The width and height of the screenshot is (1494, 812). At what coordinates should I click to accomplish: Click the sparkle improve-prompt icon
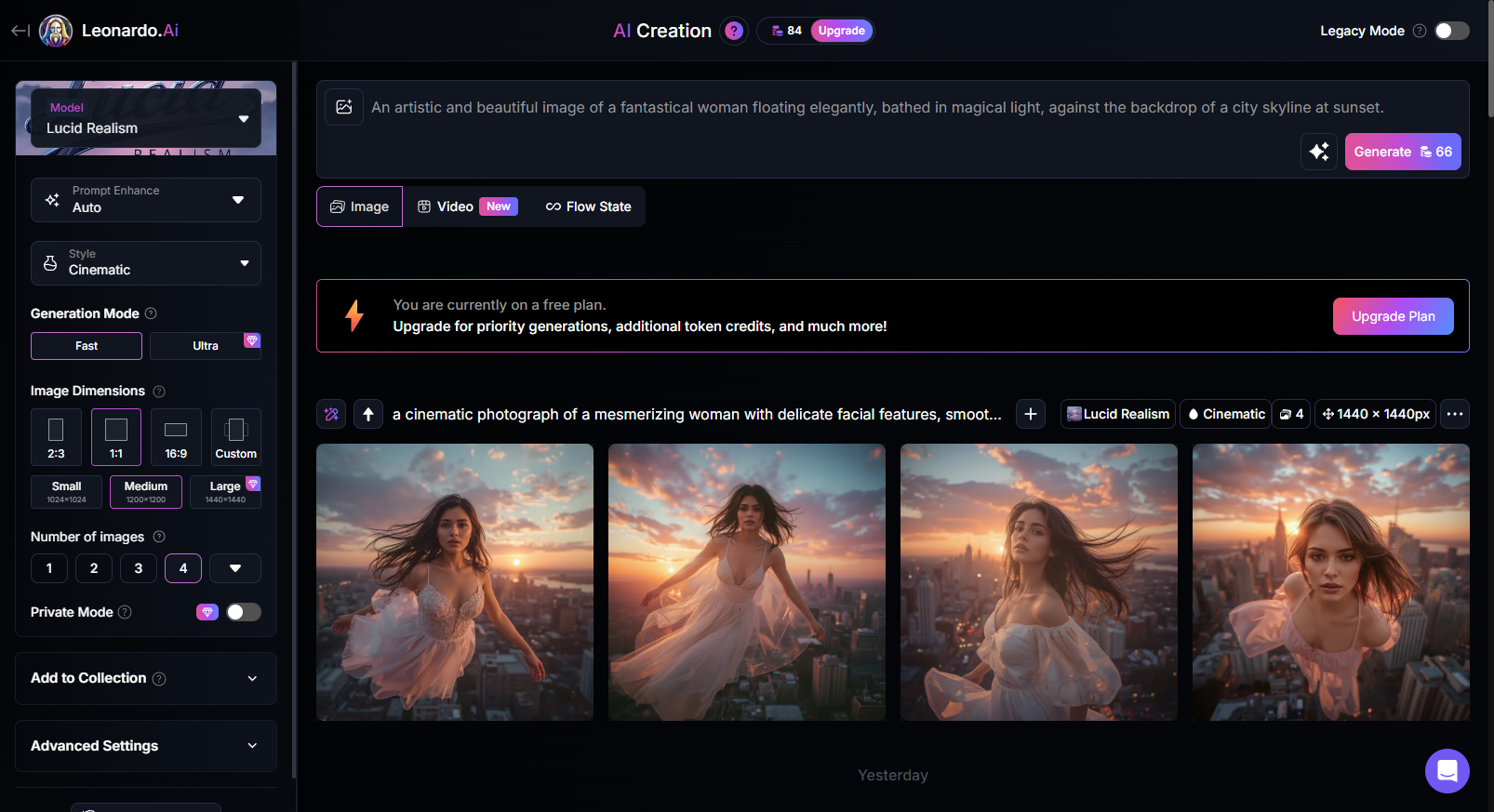point(1319,152)
